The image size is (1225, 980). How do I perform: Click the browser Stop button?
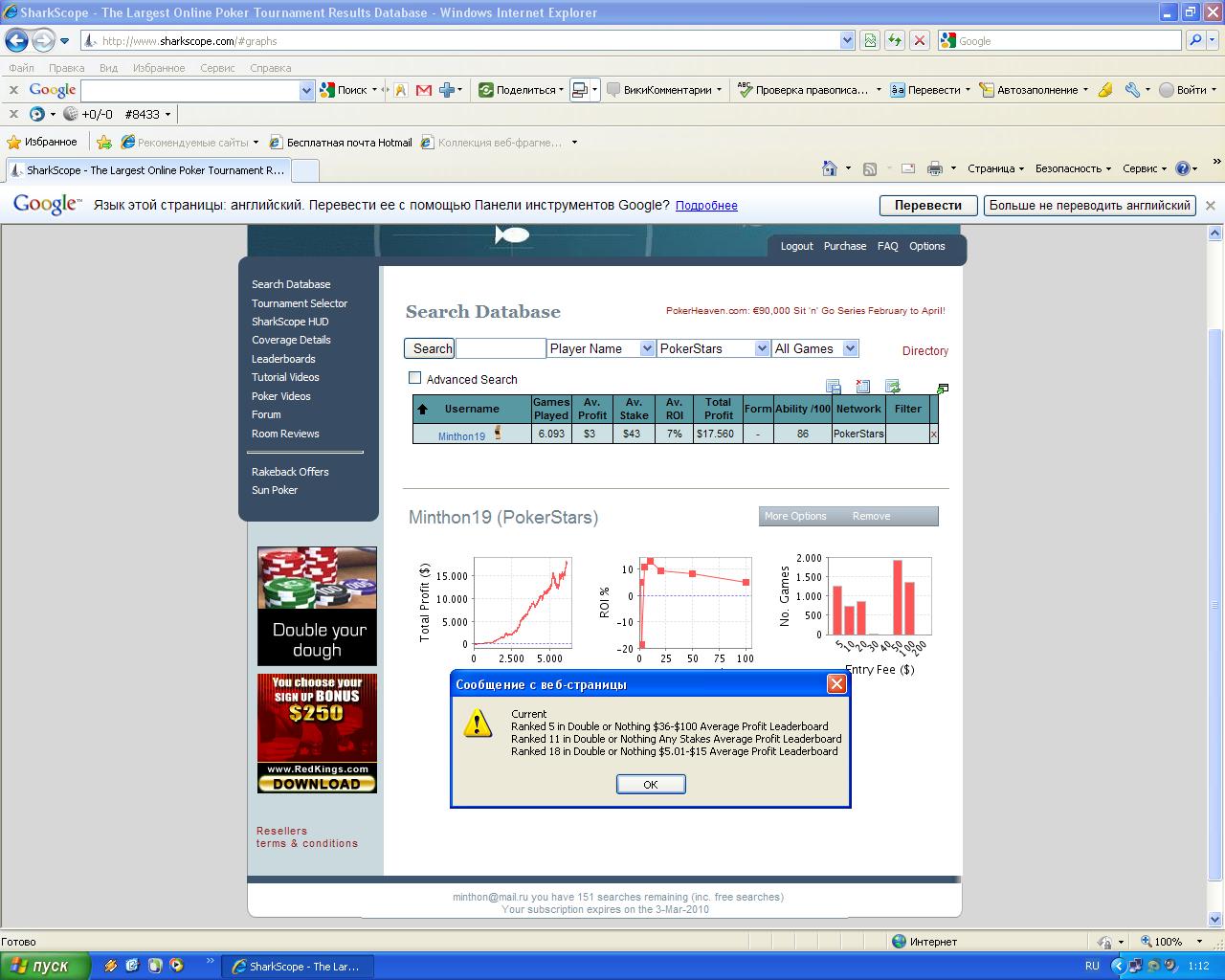click(x=919, y=40)
